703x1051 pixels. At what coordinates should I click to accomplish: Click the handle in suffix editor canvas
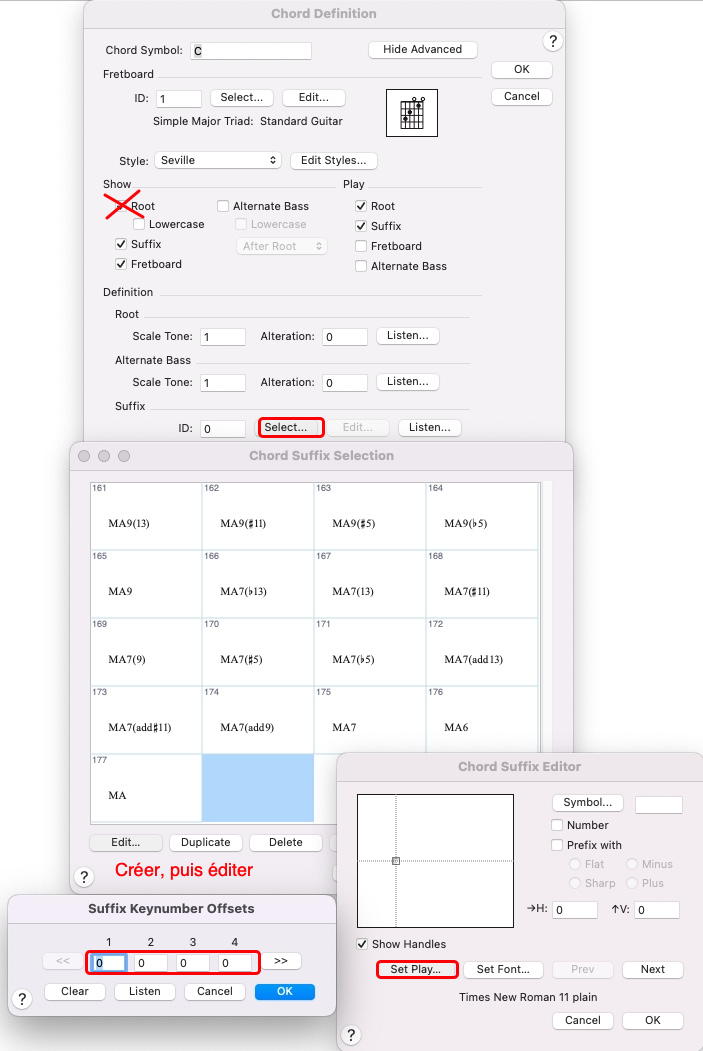click(x=396, y=860)
